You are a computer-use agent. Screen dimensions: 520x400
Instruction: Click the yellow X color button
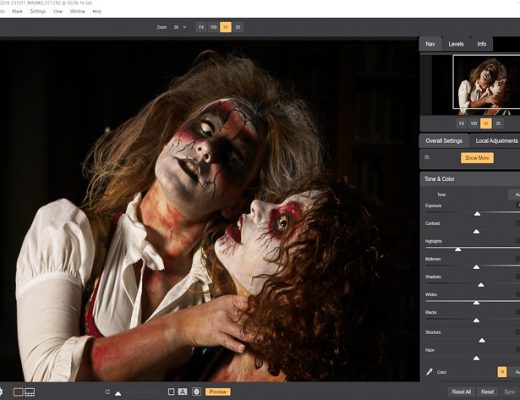502,372
